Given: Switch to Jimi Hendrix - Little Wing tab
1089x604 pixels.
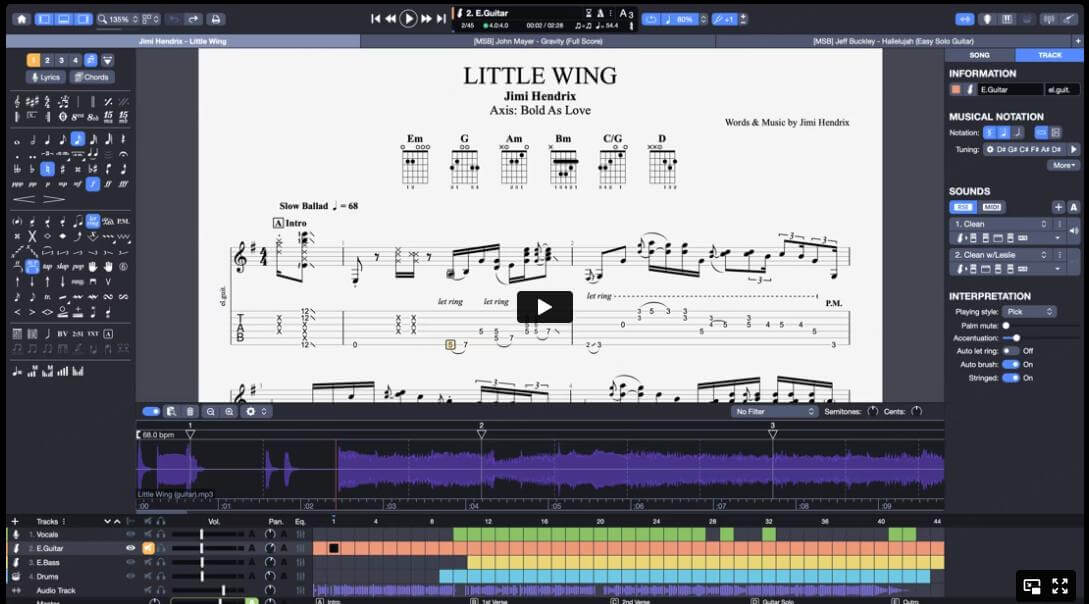Looking at the screenshot, I should [x=183, y=41].
